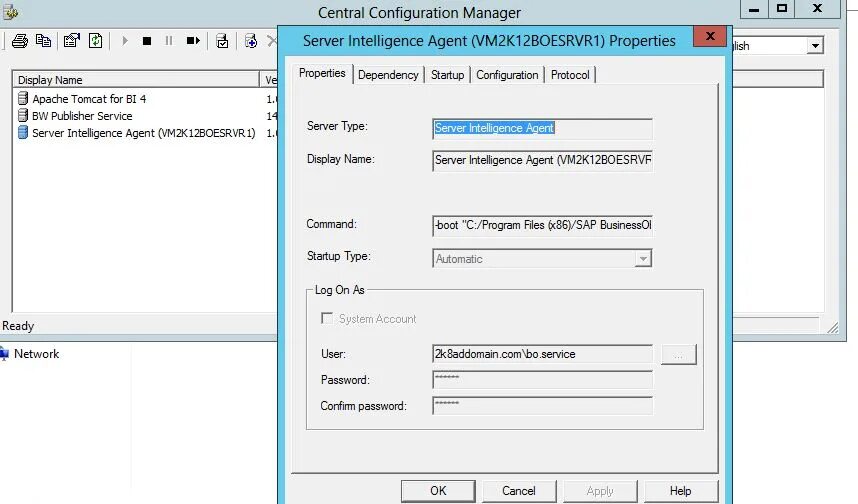
Task: Open the language dropdown in main window
Action: pyautogui.click(x=815, y=45)
